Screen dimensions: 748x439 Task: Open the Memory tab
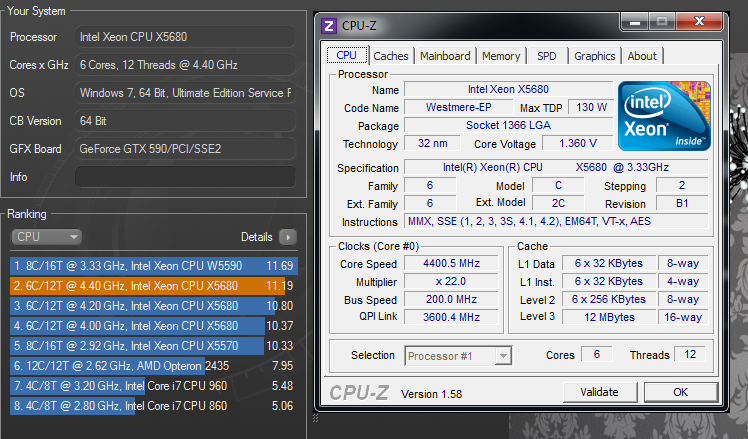pos(501,56)
